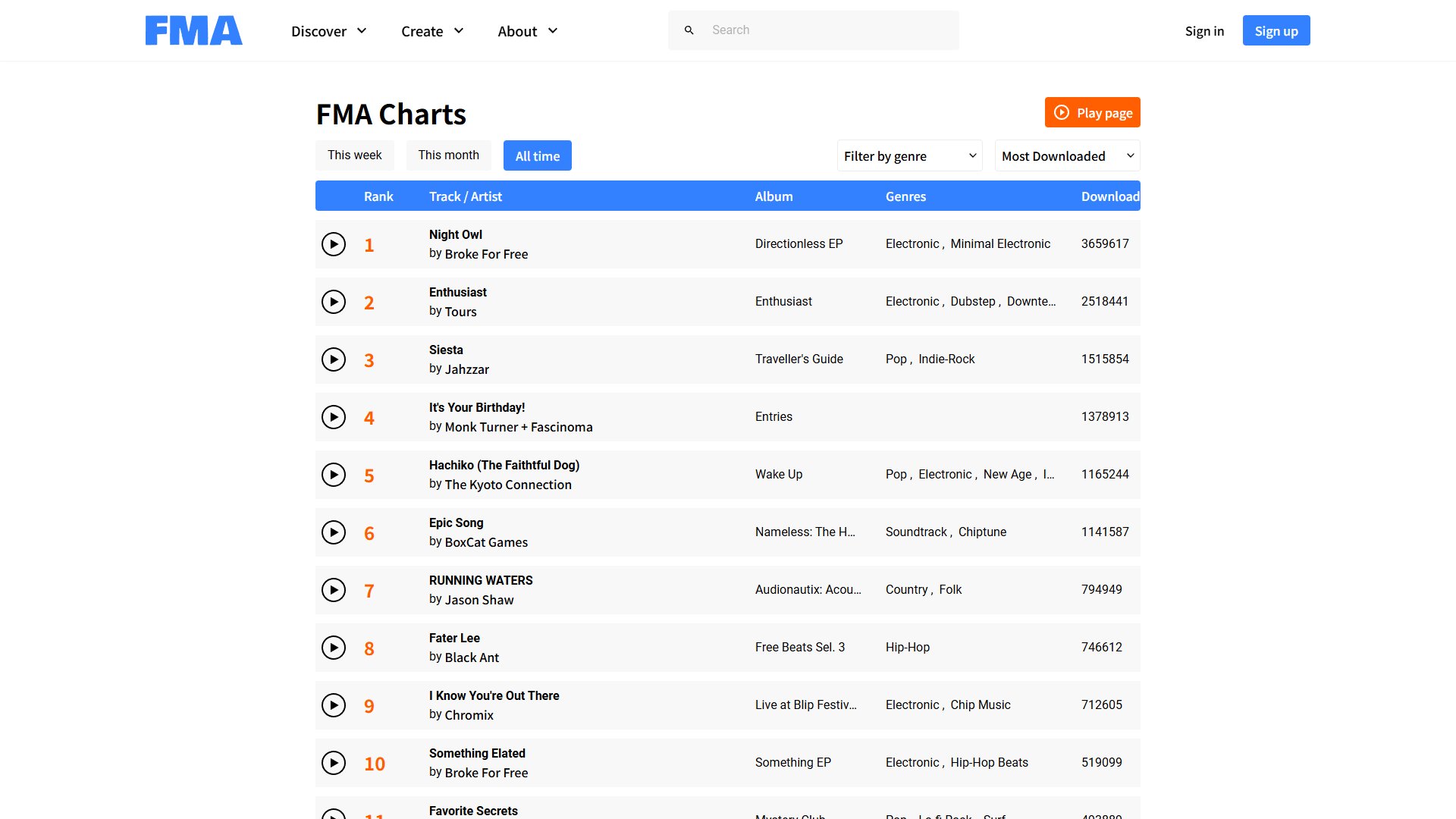The height and width of the screenshot is (819, 1456).
Task: Click the Sign up button
Action: tap(1276, 30)
